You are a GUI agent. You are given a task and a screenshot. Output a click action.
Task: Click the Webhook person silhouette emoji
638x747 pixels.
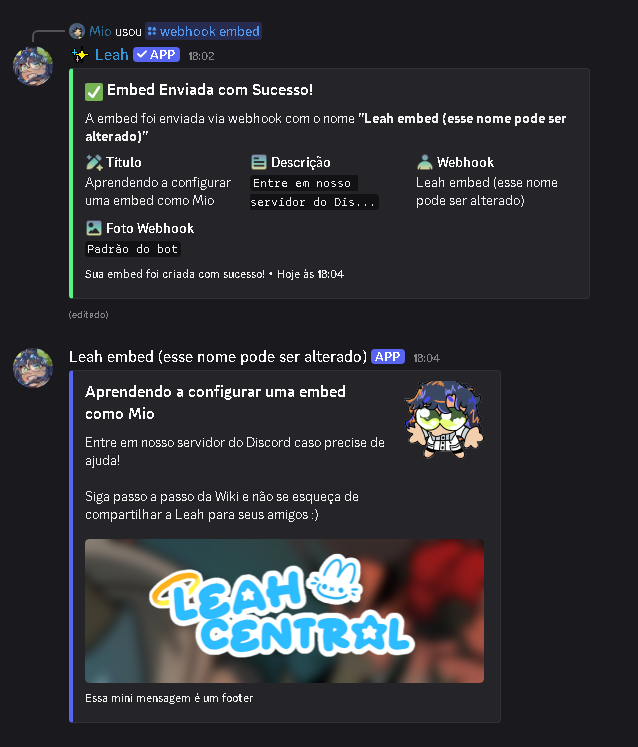[x=425, y=162]
